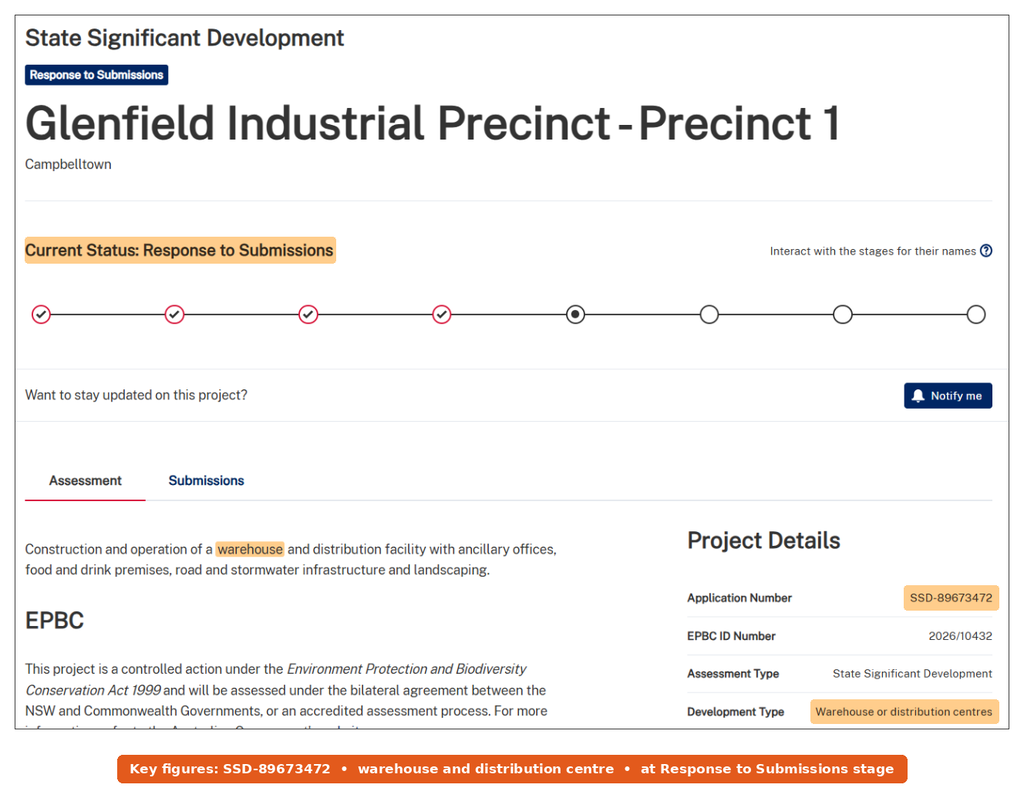
Task: Select the current fifth stage marker
Action: pyautogui.click(x=575, y=315)
